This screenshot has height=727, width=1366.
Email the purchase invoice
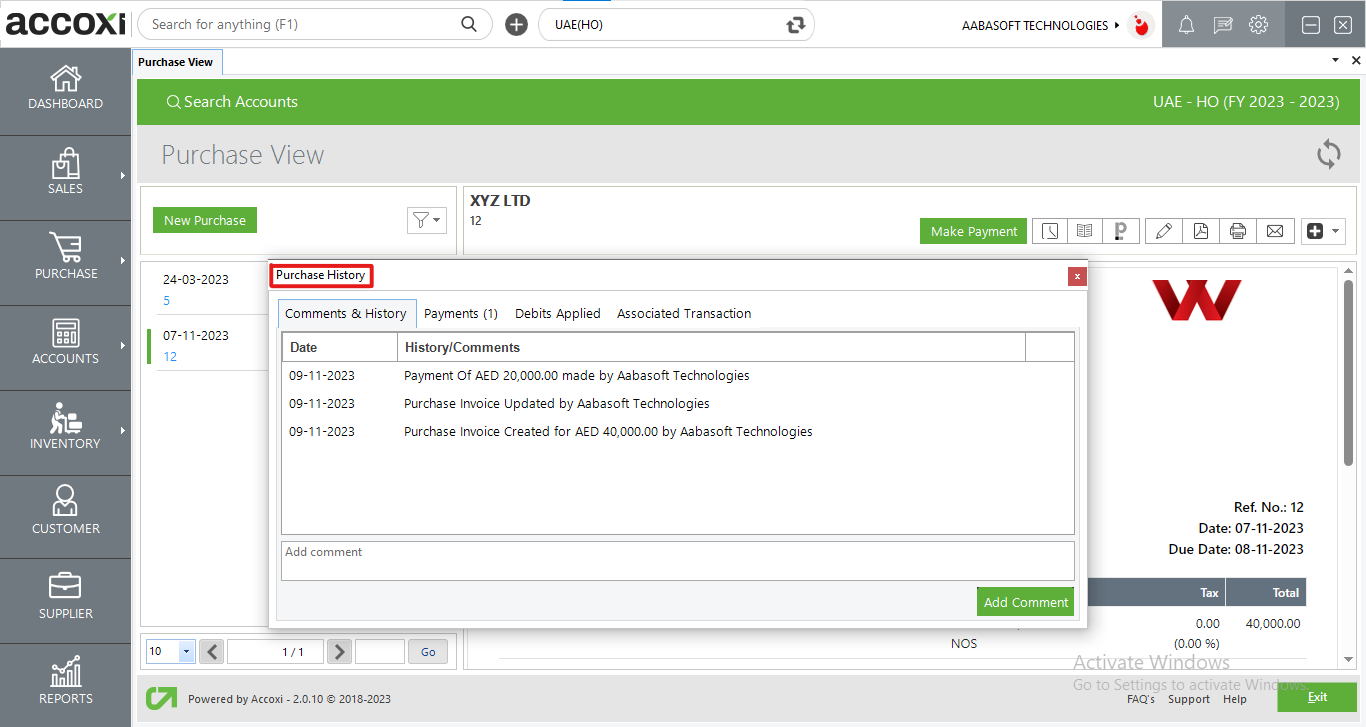[1274, 230]
